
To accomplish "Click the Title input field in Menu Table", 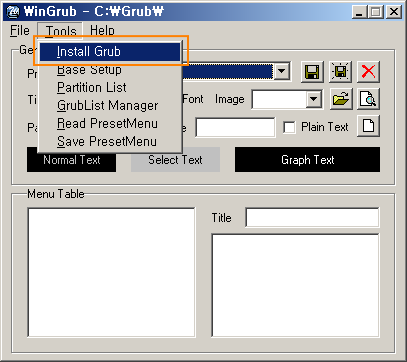I will (312, 218).
